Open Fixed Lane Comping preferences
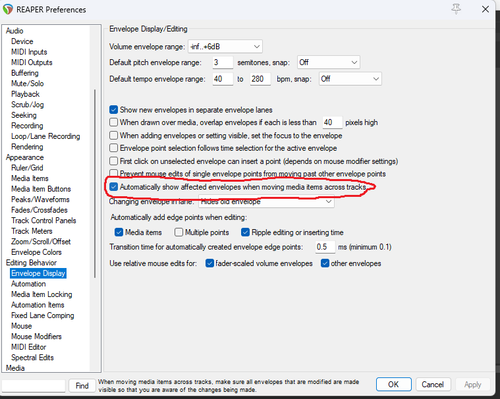500x399 pixels. (42, 316)
